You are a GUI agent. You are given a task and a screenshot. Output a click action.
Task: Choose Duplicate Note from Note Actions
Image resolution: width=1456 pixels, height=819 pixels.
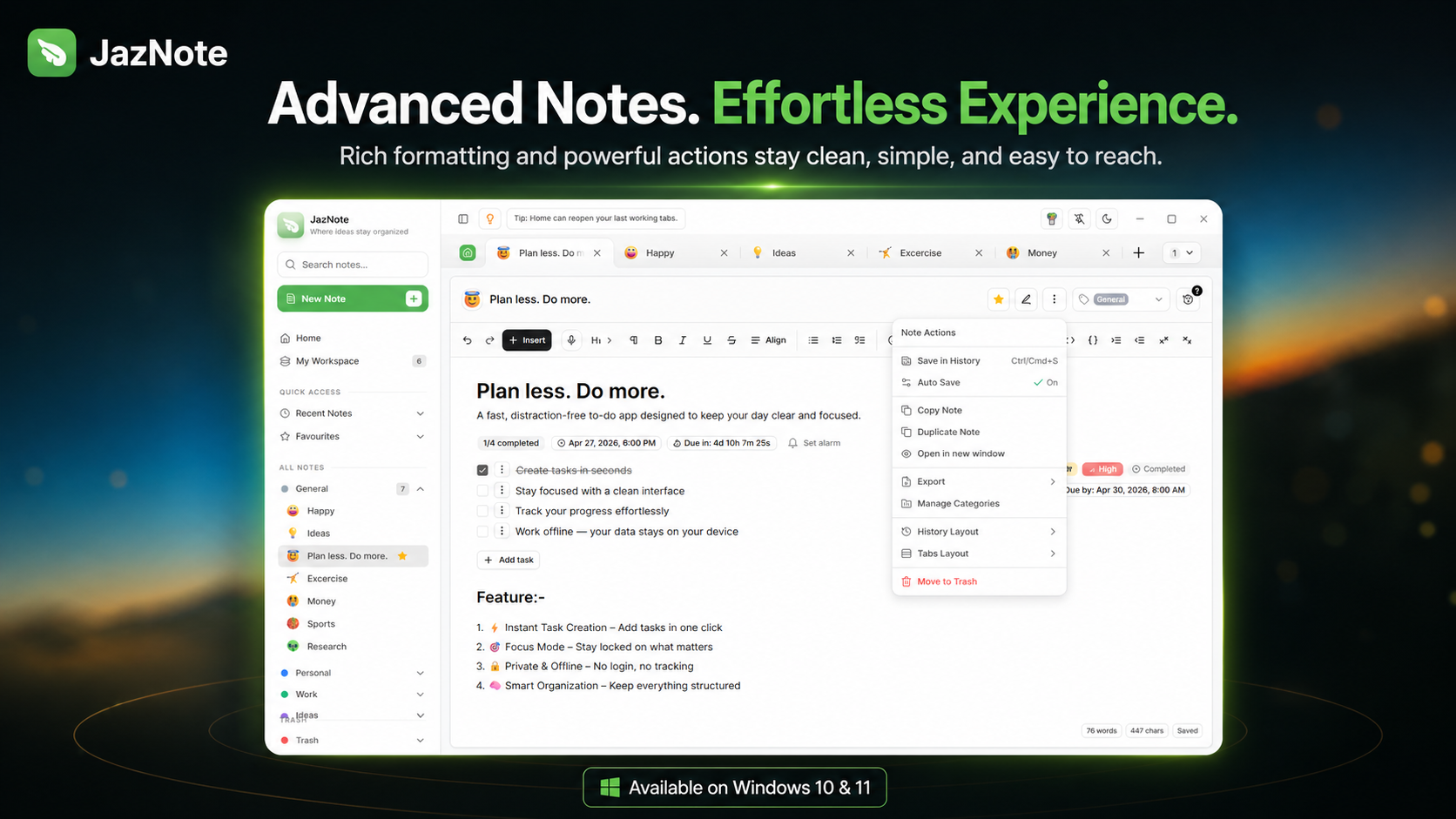tap(980, 432)
